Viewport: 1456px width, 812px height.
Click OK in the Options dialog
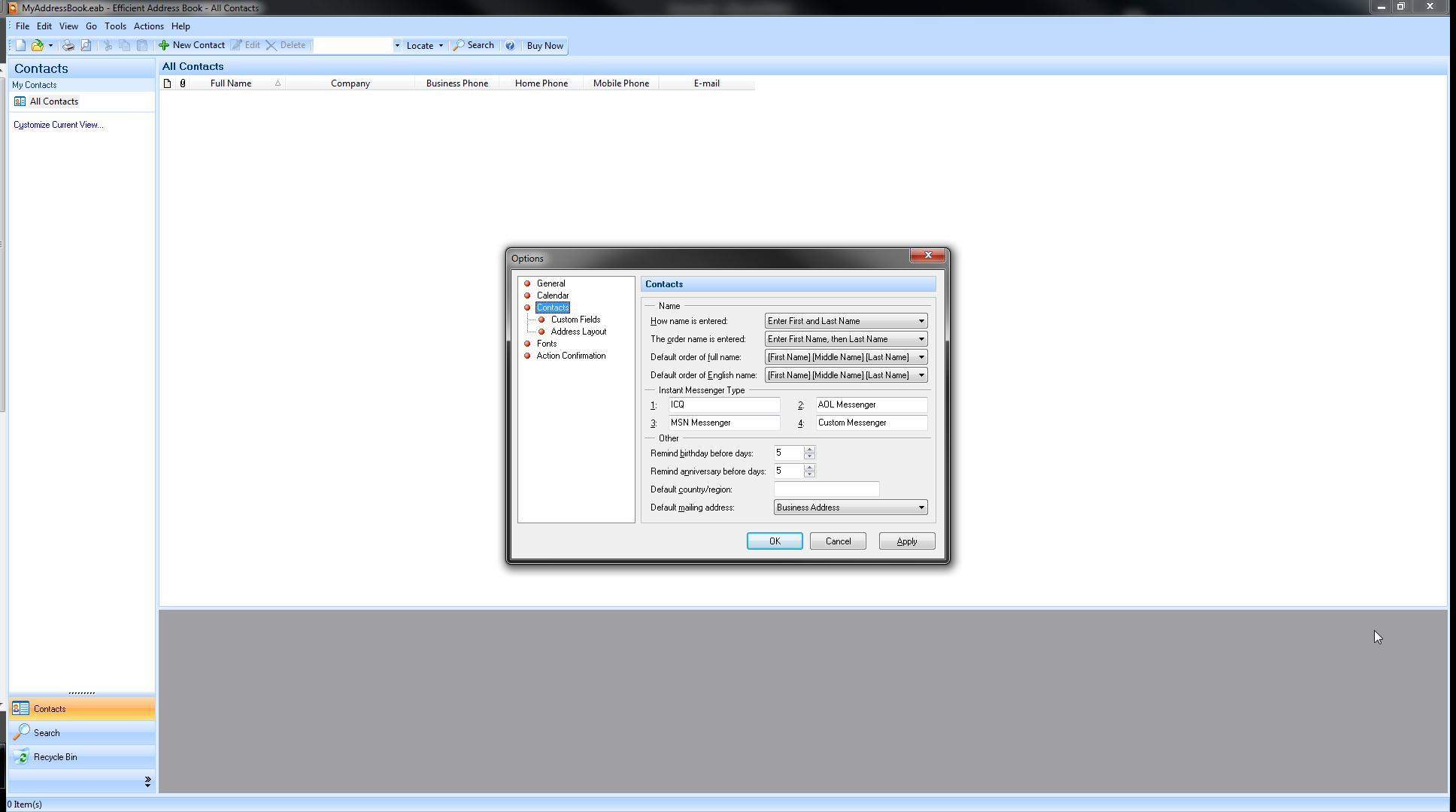[775, 541]
